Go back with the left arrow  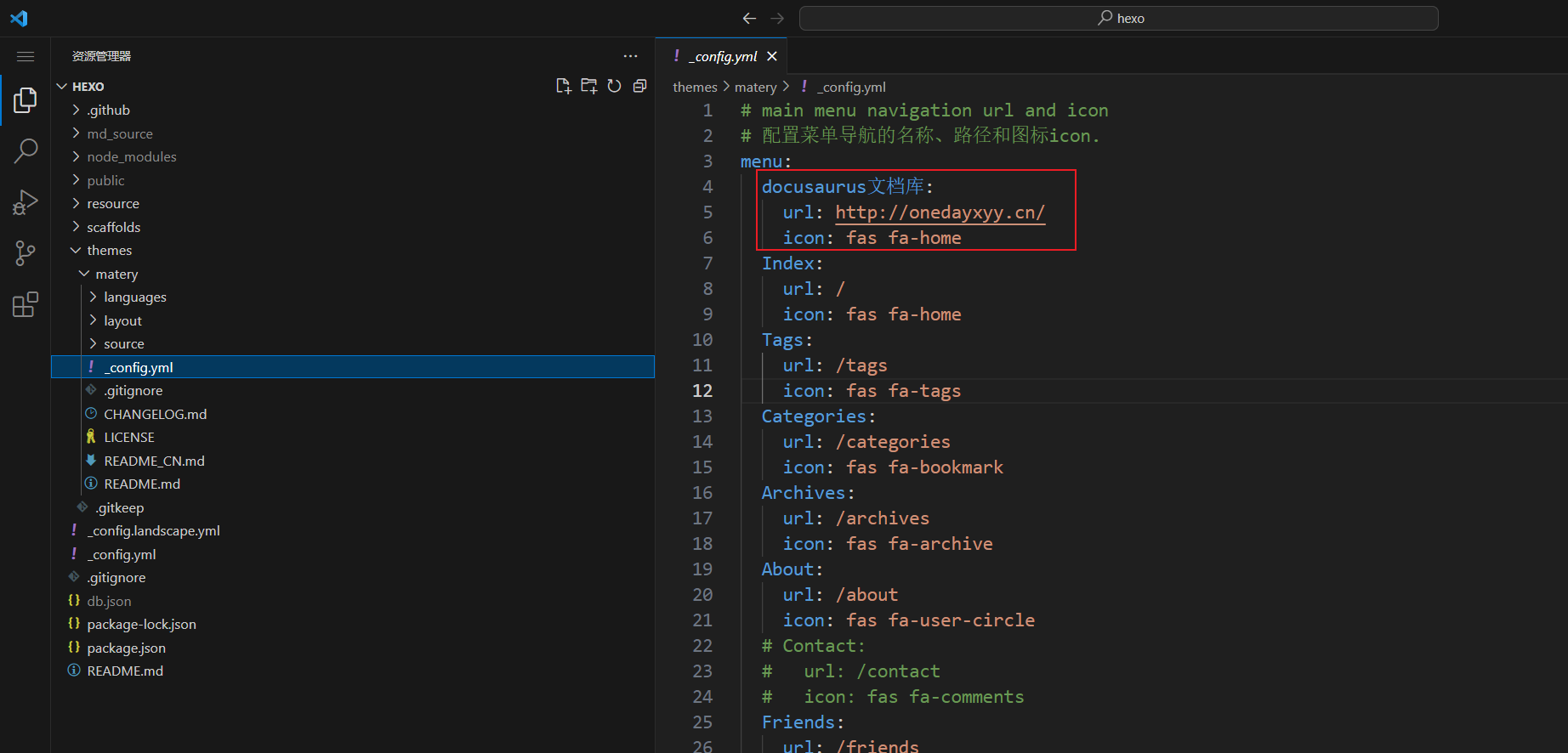tap(749, 18)
